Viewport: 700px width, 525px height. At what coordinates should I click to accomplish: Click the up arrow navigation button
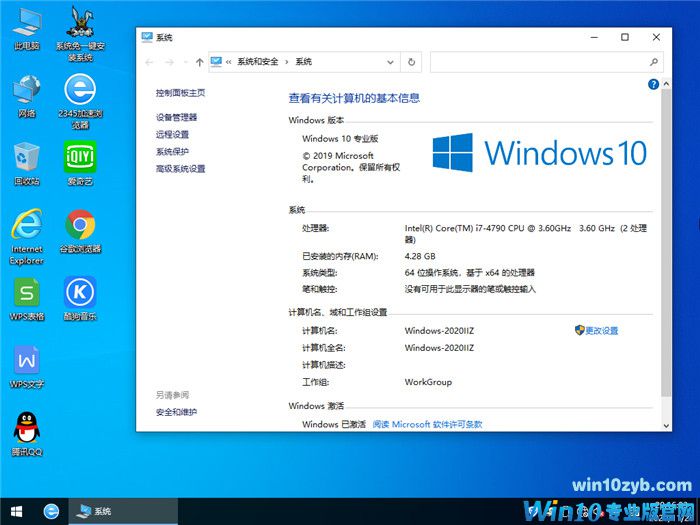[x=200, y=62]
